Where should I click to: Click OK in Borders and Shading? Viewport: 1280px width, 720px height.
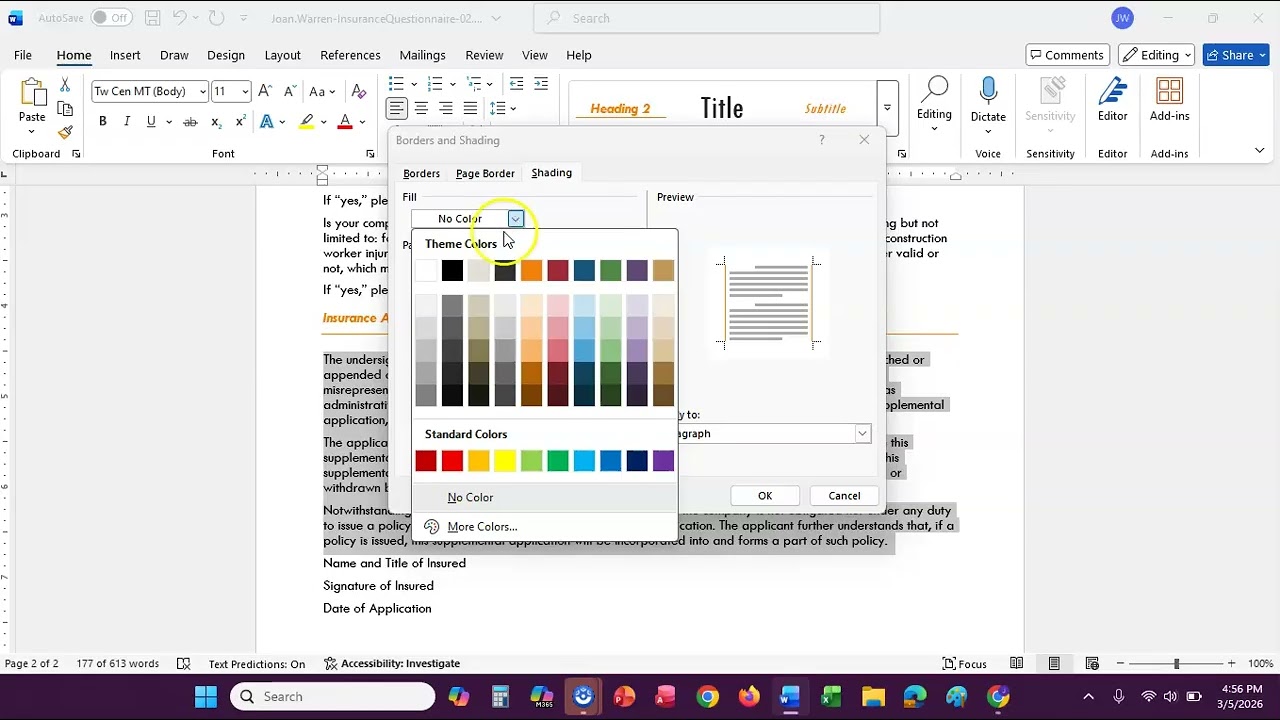pyautogui.click(x=765, y=496)
